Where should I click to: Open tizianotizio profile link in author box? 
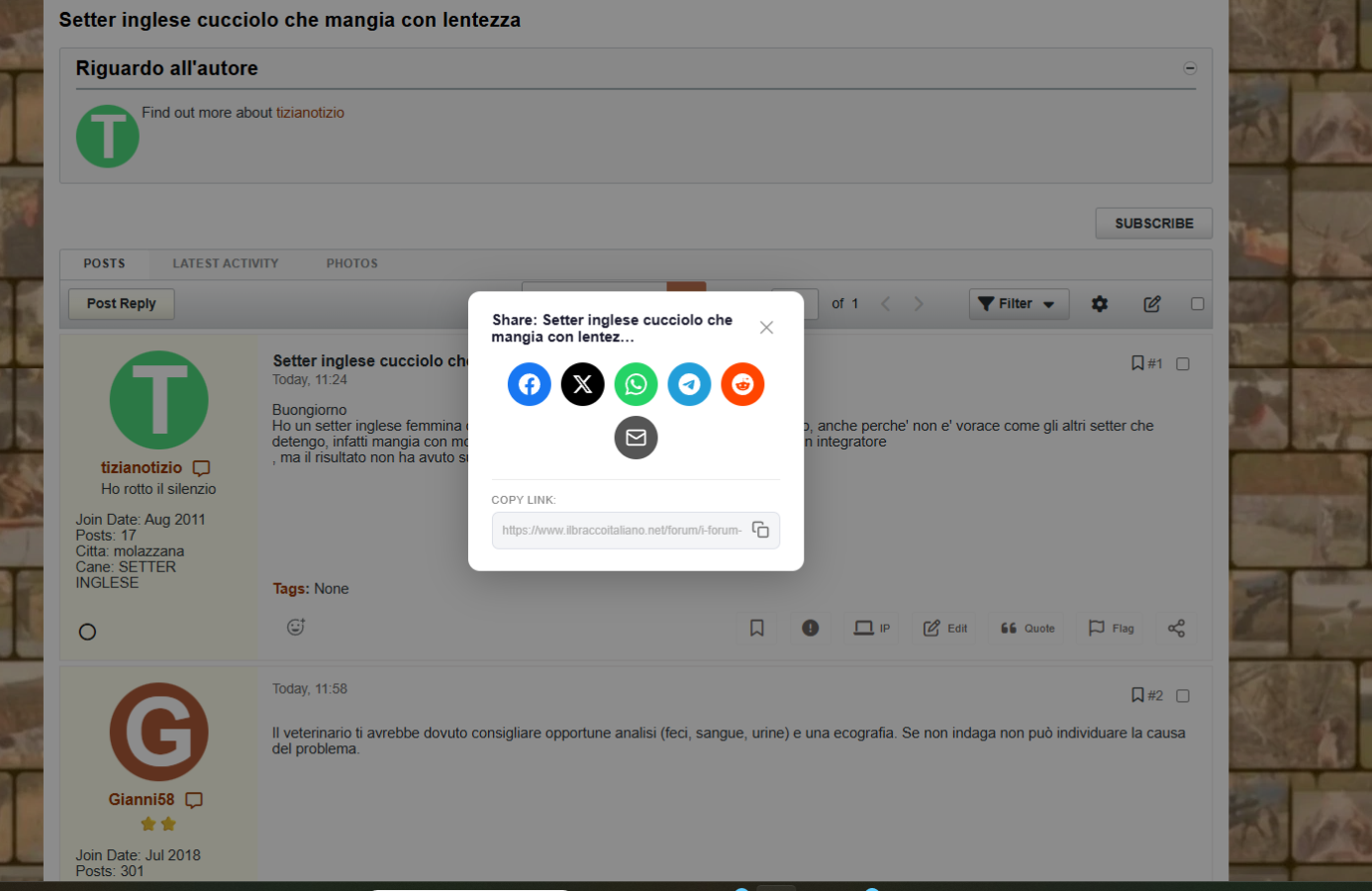(310, 113)
